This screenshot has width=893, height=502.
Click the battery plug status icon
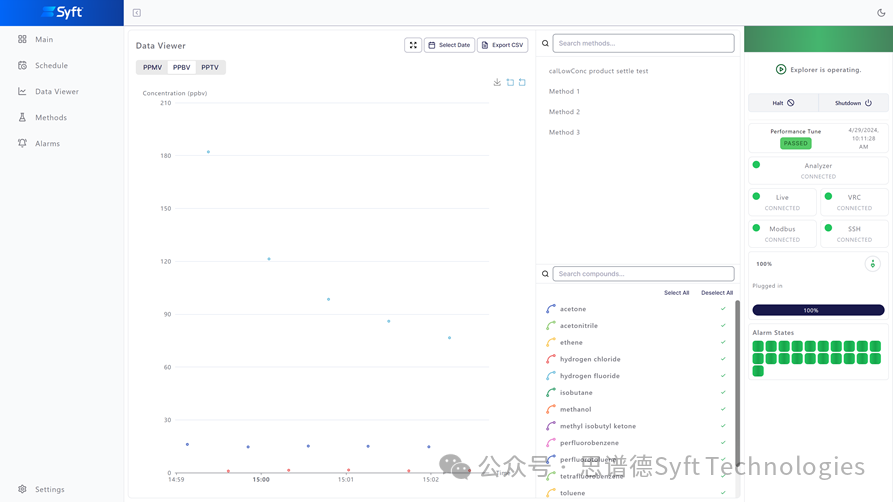pos(872,264)
